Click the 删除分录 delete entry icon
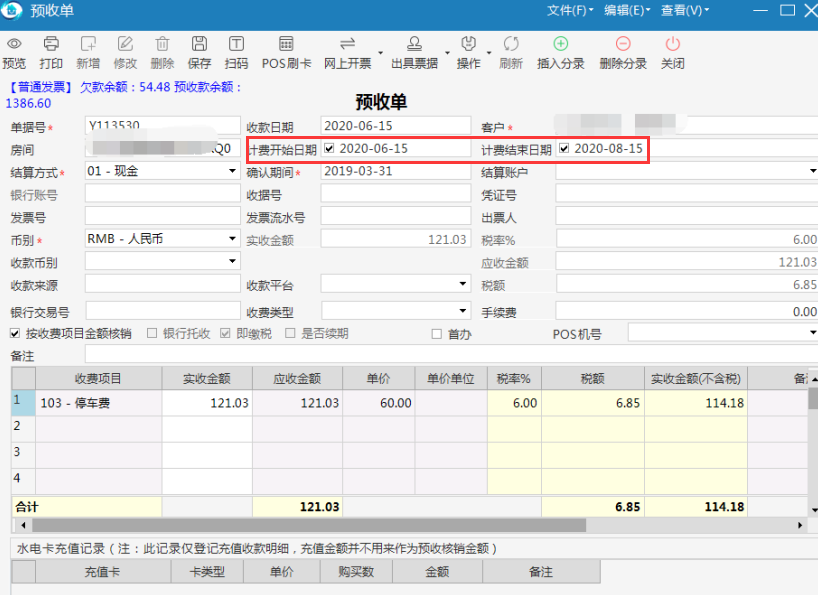 (623, 44)
